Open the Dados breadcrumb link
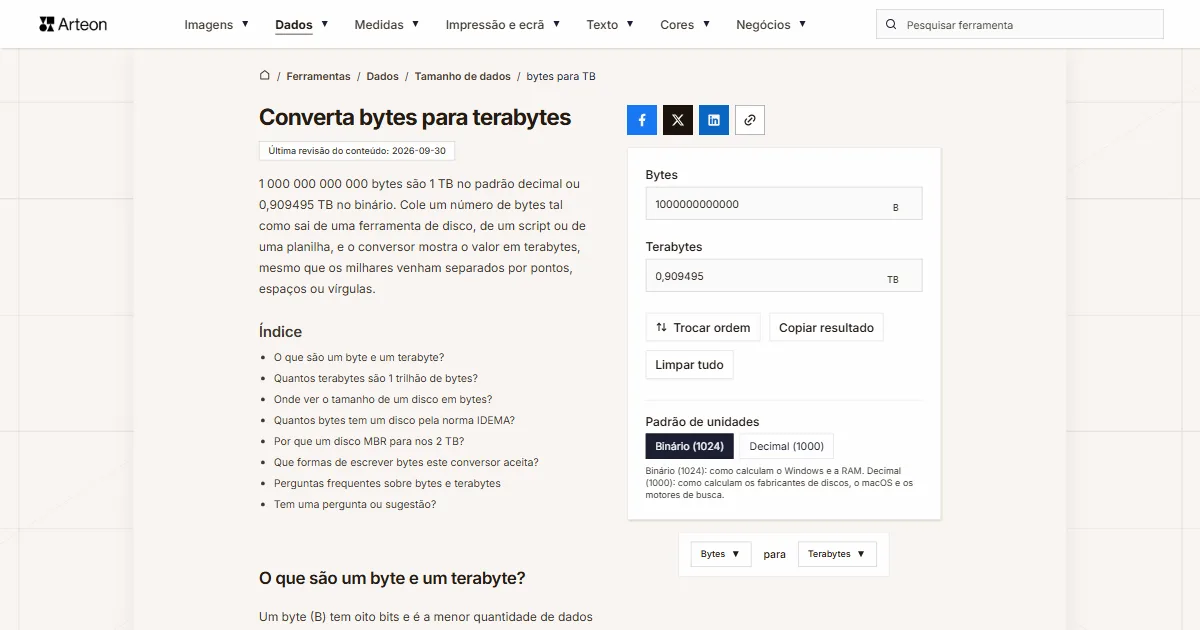Viewport: 1200px width, 630px height. [382, 76]
